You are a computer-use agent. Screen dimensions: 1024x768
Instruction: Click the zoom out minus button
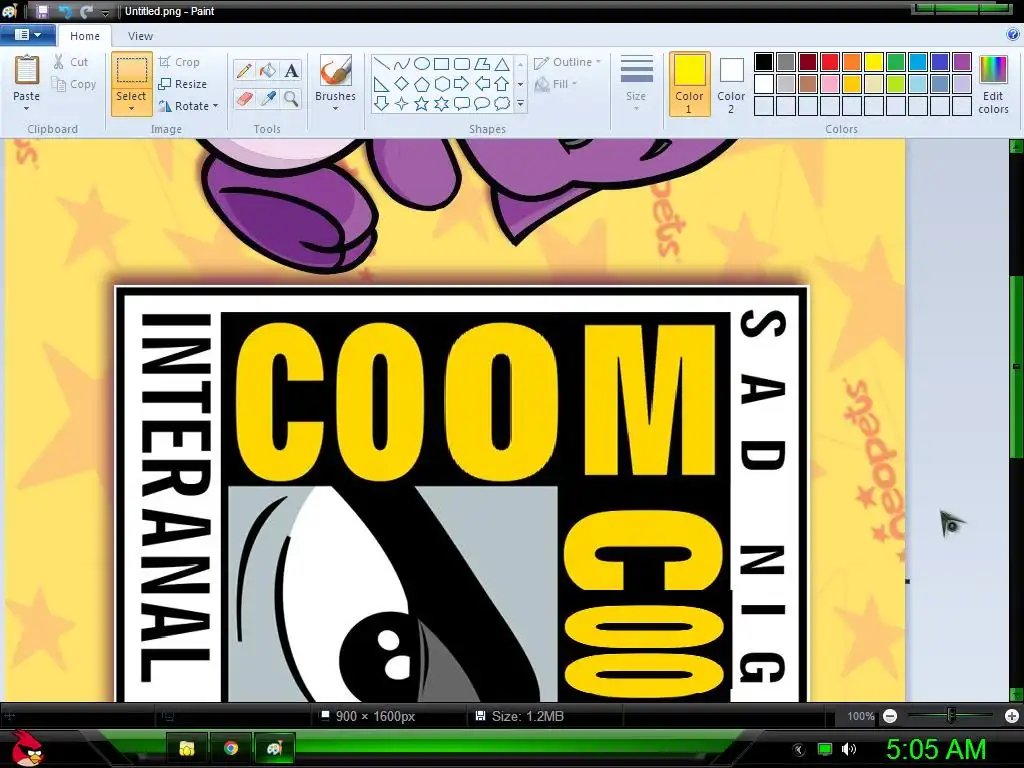point(889,716)
